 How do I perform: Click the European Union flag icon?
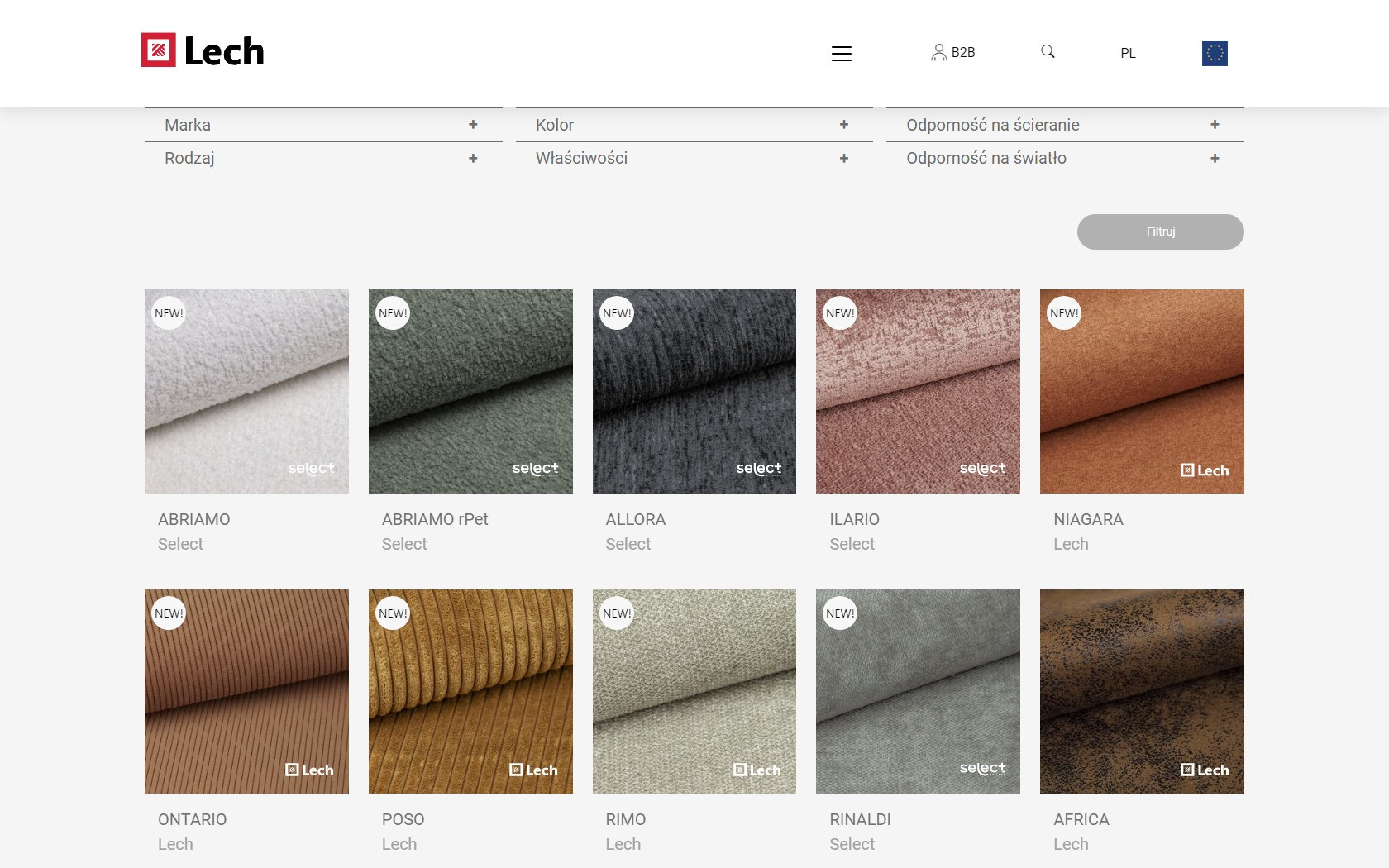tap(1214, 54)
